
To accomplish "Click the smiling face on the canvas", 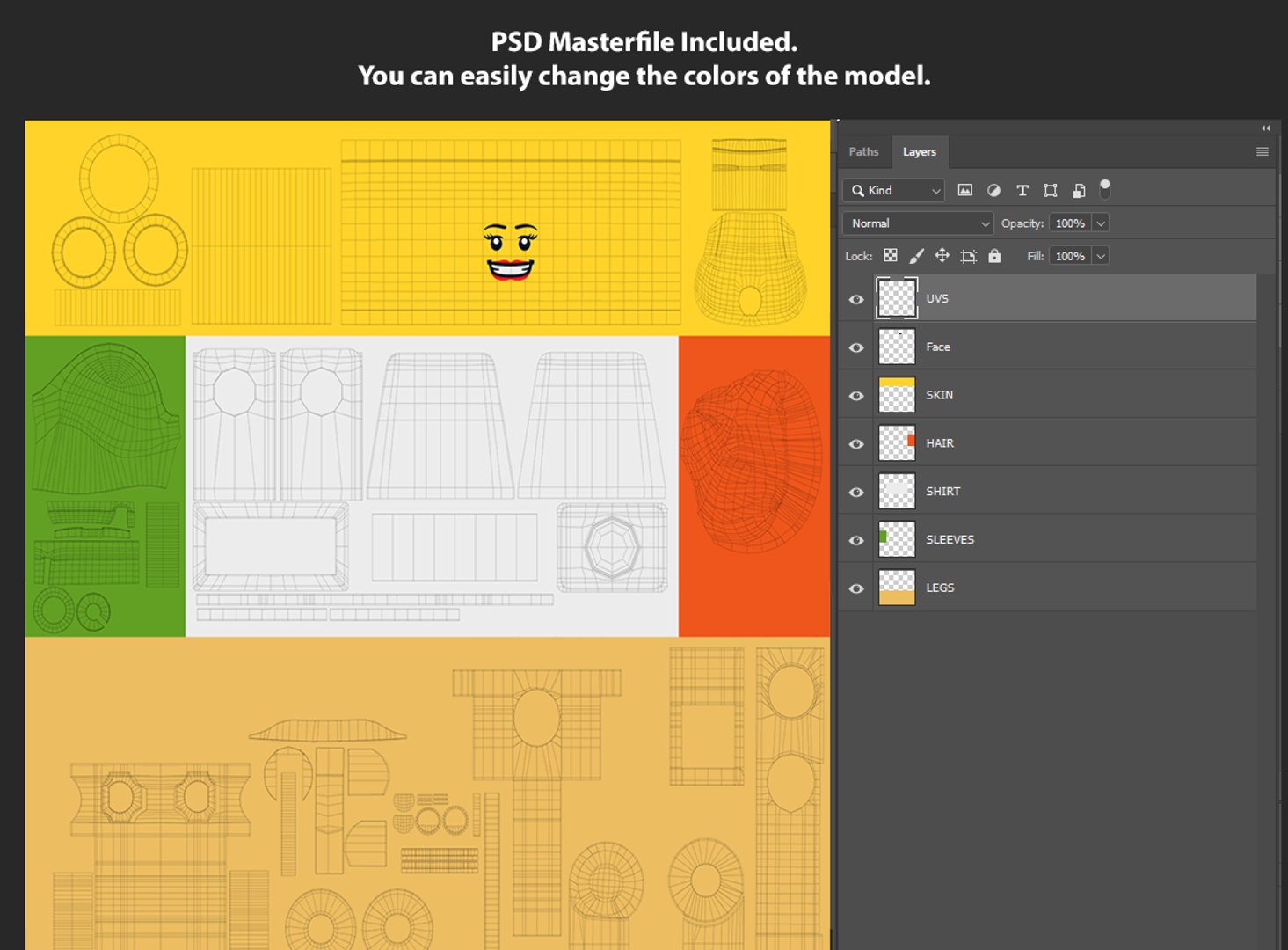I will tap(510, 252).
